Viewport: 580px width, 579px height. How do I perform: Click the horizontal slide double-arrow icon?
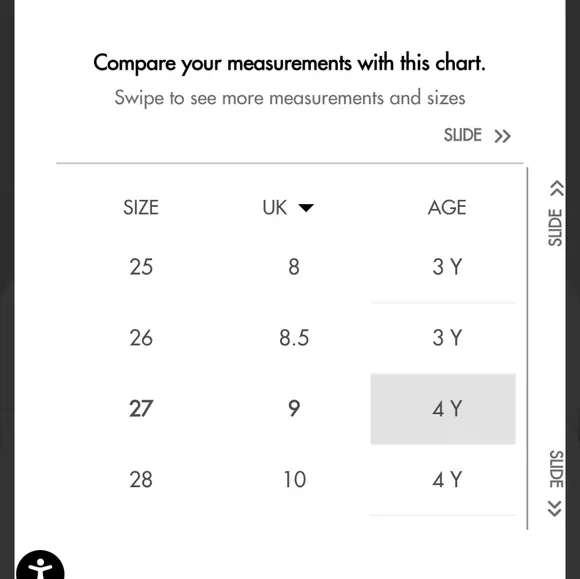pos(502,136)
